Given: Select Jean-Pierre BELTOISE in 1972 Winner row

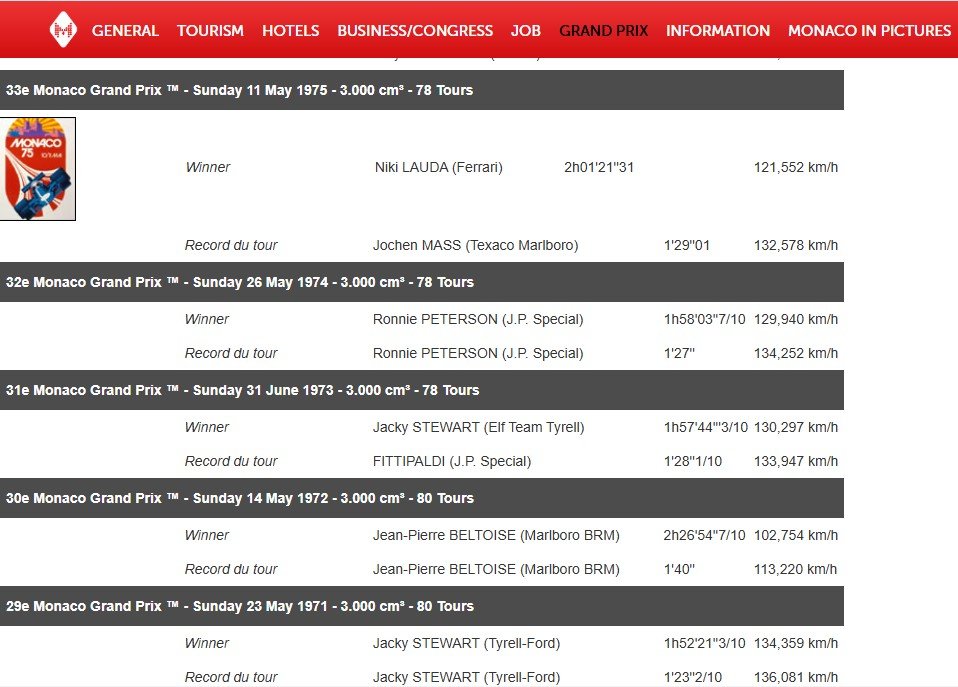Looking at the screenshot, I should (x=496, y=535).
